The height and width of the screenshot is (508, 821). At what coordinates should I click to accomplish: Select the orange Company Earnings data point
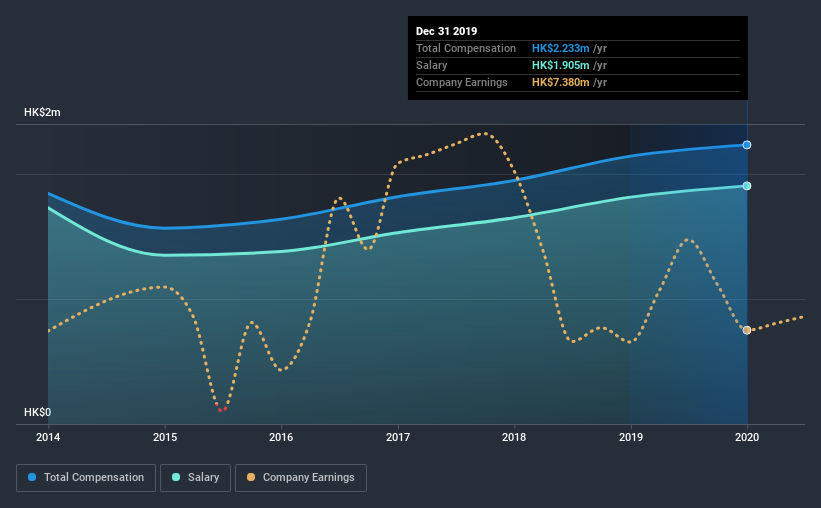(x=747, y=330)
